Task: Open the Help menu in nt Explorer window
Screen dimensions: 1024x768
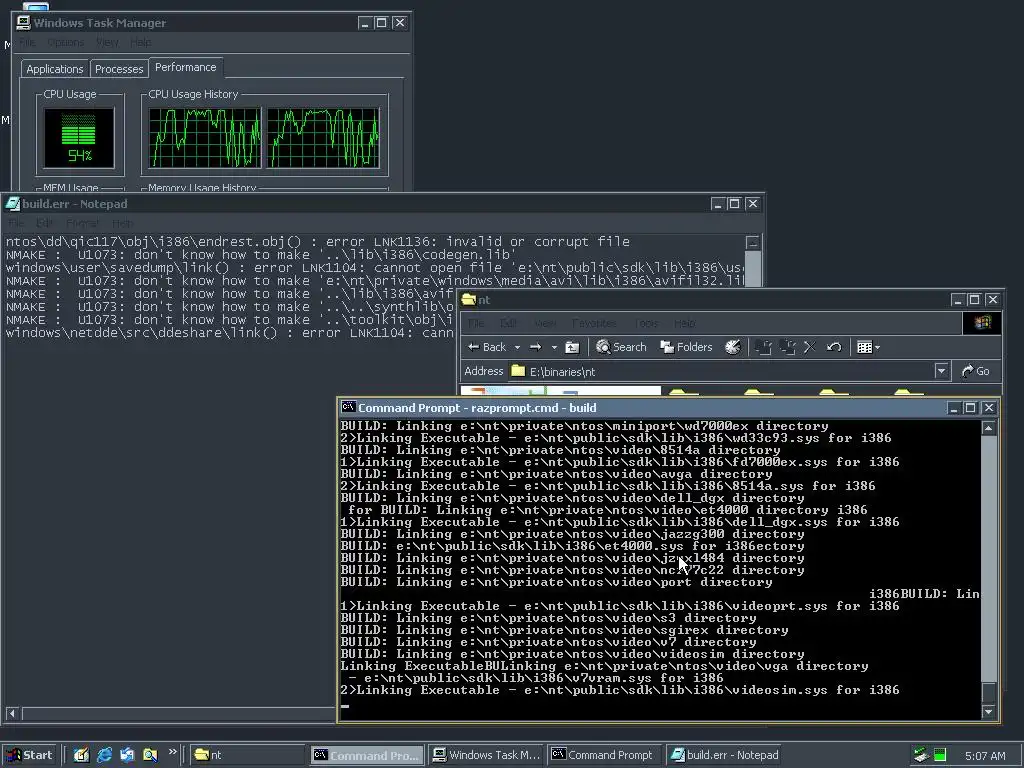Action: 684,323
